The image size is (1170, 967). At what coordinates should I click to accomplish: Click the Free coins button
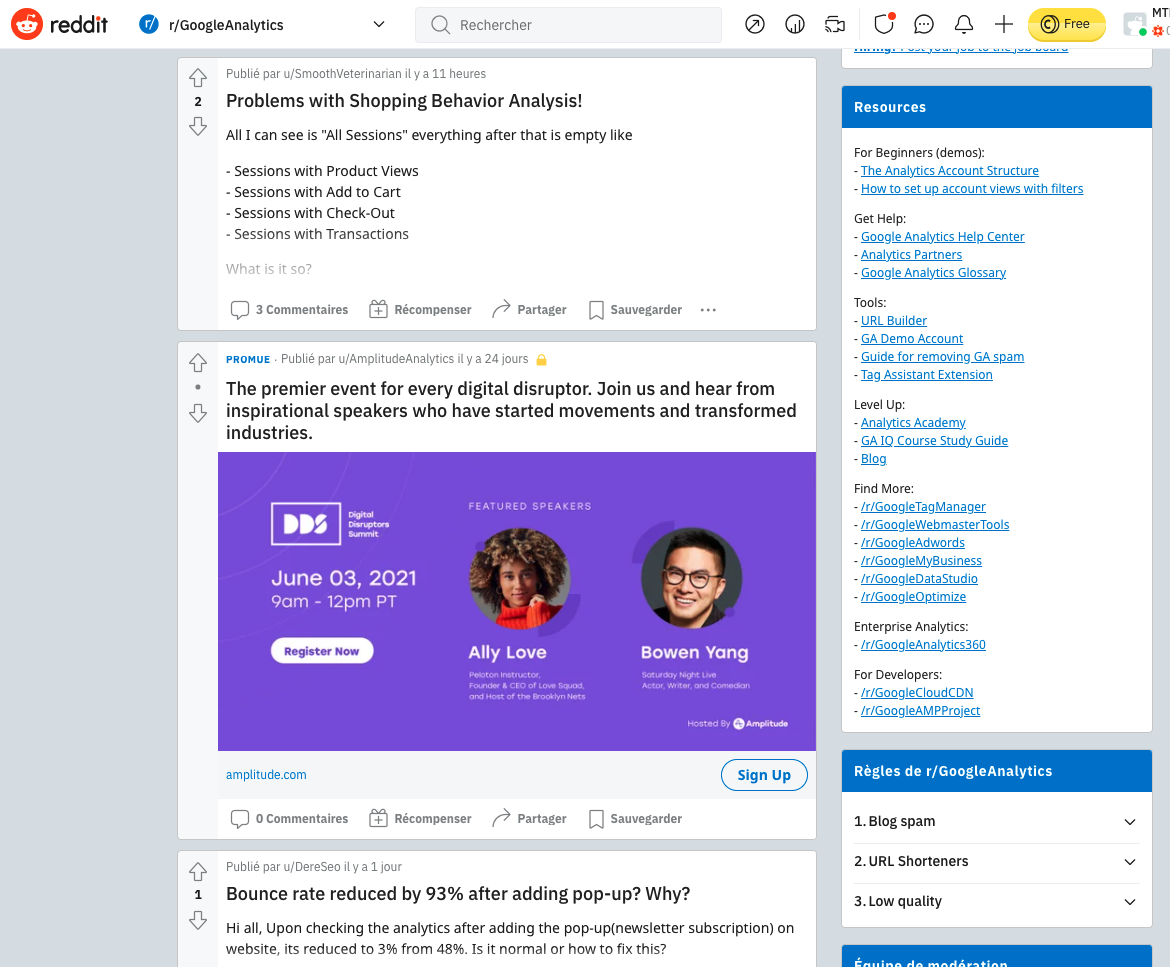click(1066, 25)
